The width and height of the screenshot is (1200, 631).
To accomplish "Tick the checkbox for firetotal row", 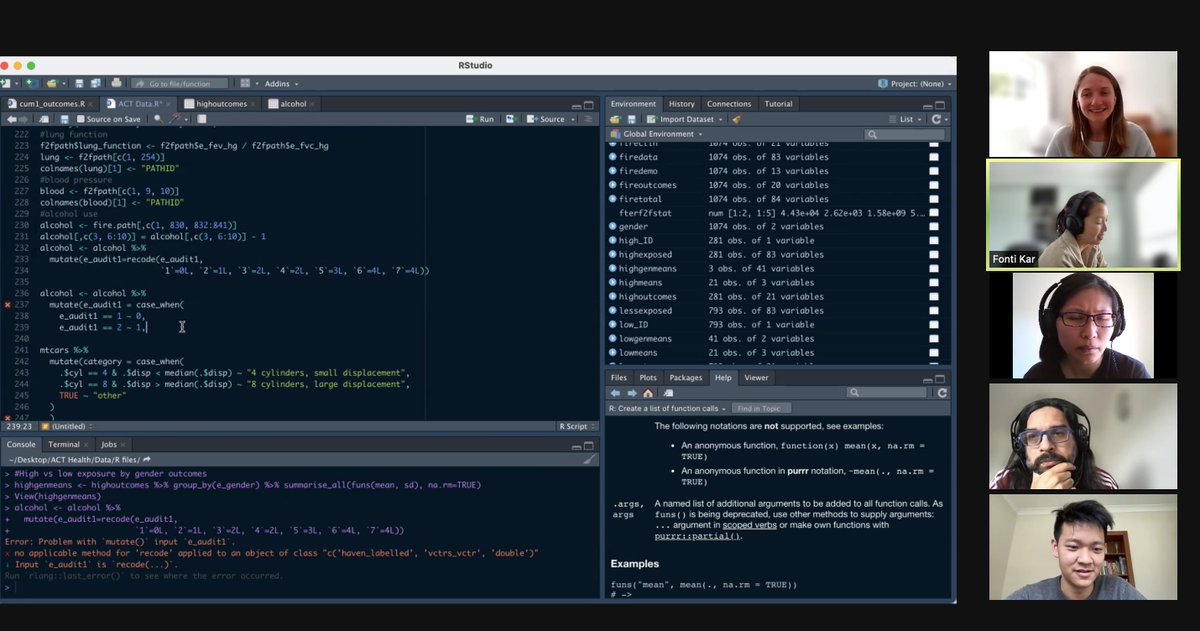I will tap(934, 199).
